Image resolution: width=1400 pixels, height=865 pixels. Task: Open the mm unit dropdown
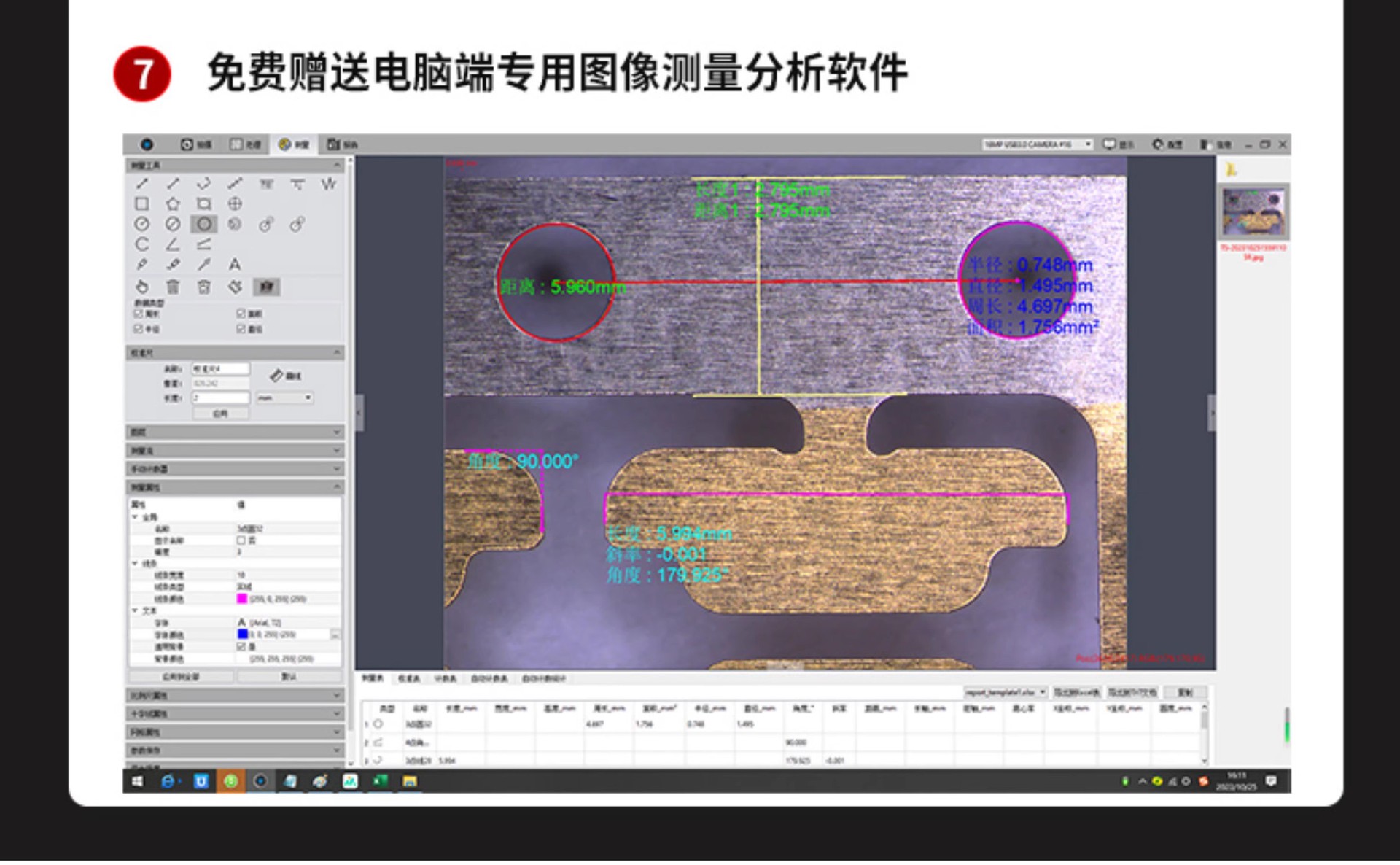coord(284,398)
